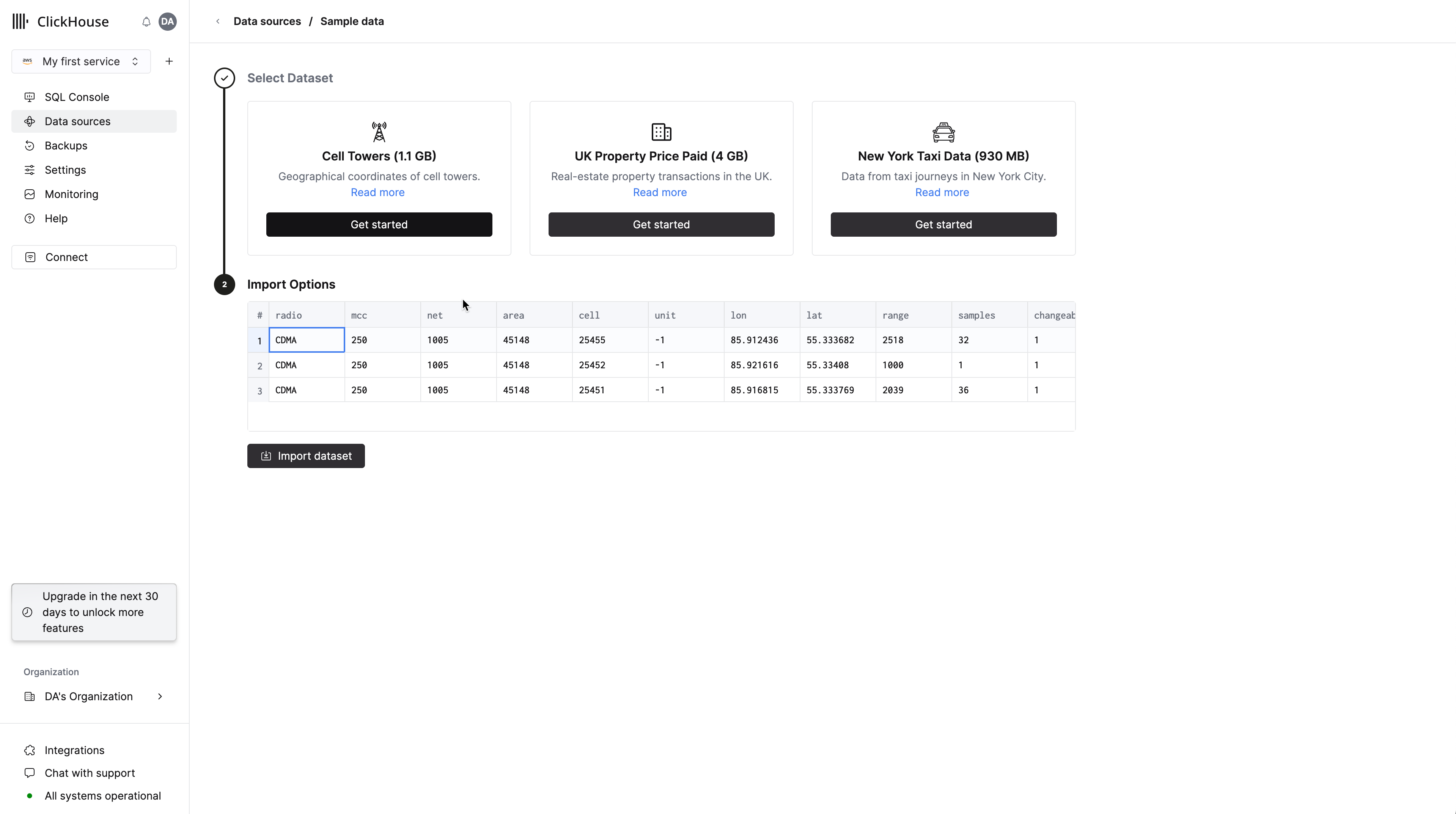This screenshot has height=814, width=1456.
Task: Click the Help section icon
Action: pyautogui.click(x=29, y=218)
